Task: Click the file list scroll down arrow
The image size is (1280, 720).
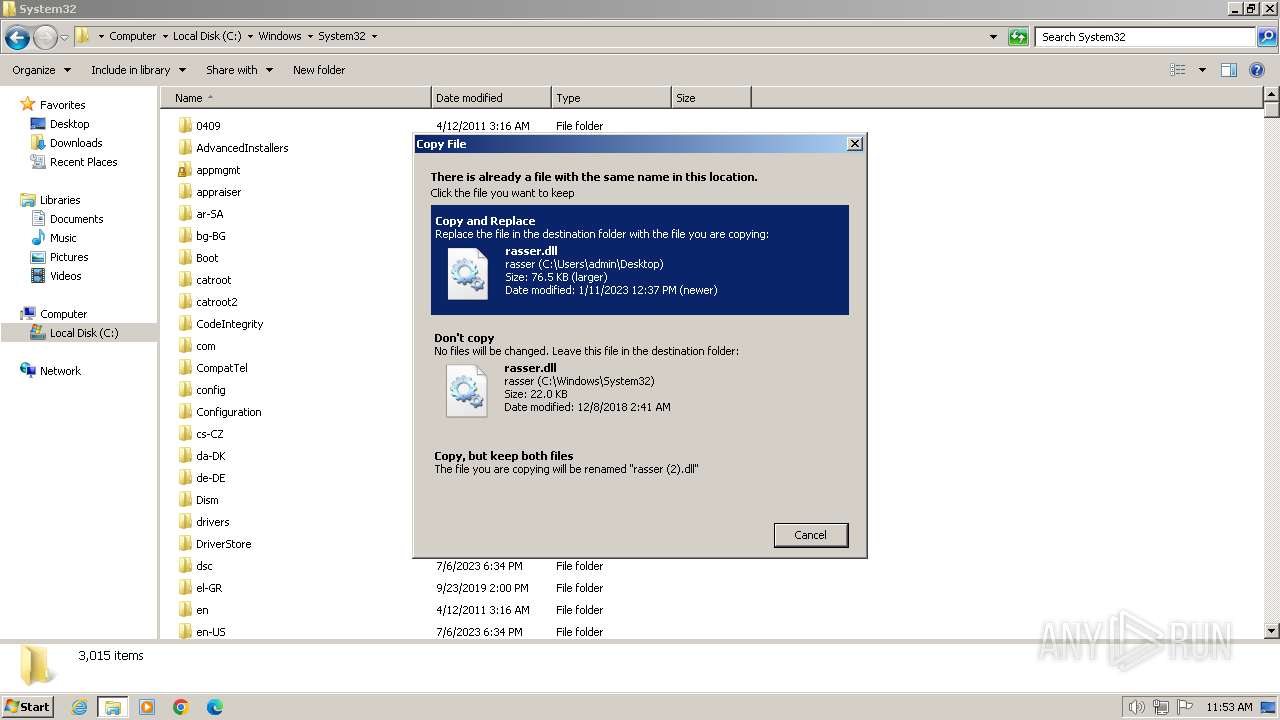Action: [x=1272, y=631]
